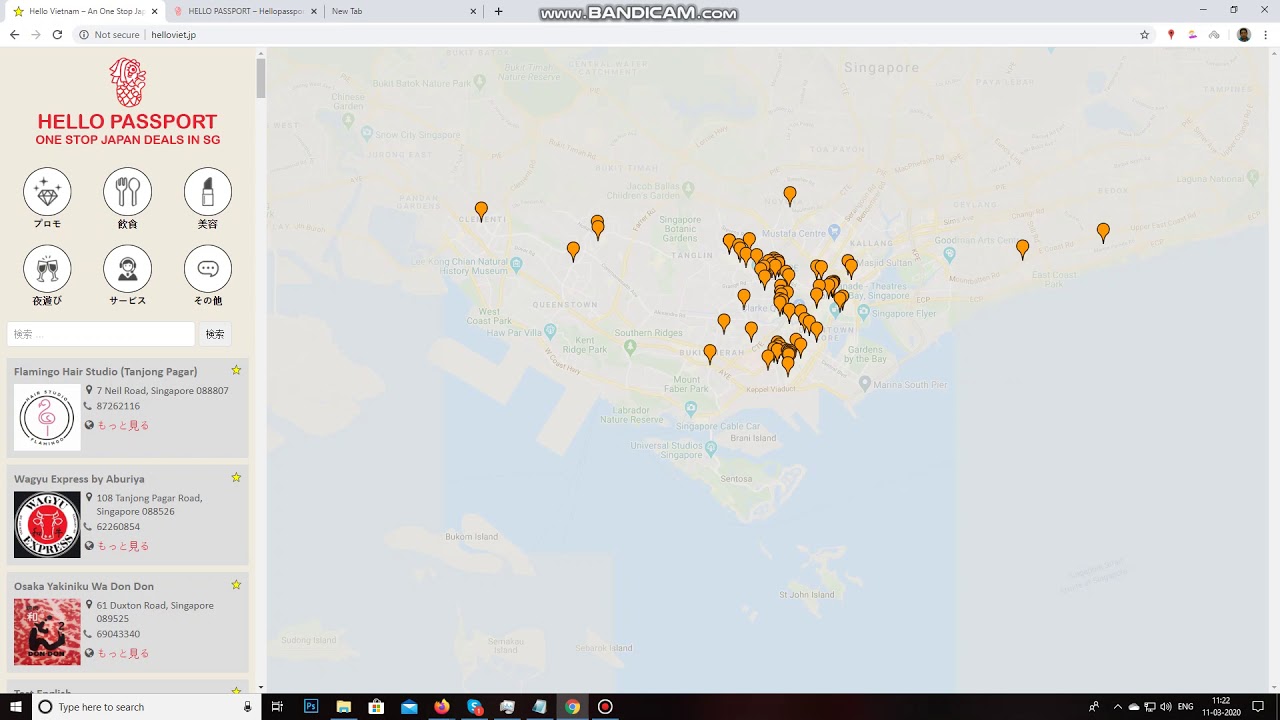Open Photoshop from the Windows taskbar
This screenshot has height=720, width=1280.
pyautogui.click(x=311, y=706)
